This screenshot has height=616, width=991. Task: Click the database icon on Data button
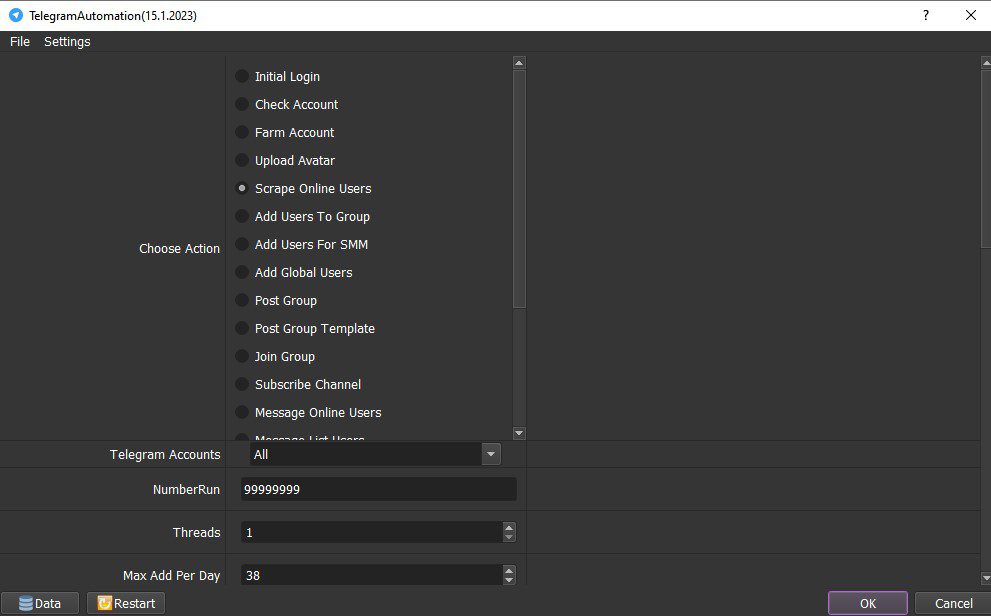pos(26,603)
